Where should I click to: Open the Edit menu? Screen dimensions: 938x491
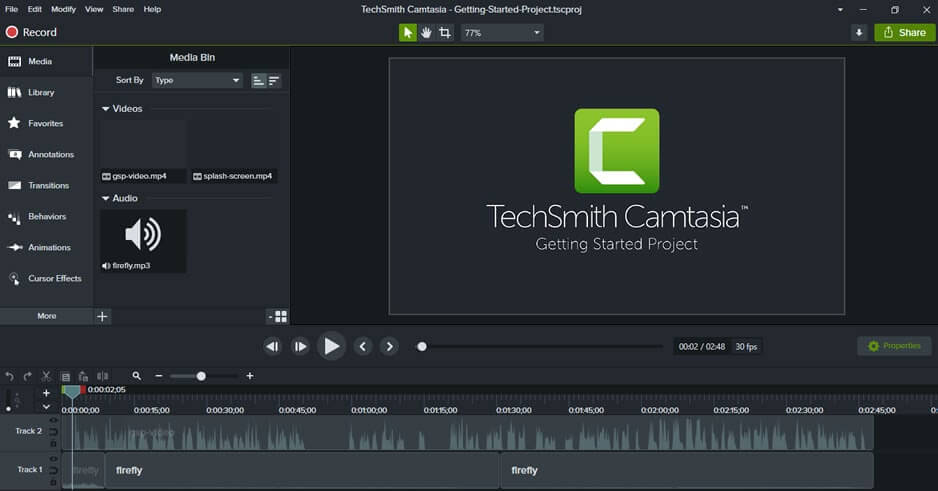[35, 9]
